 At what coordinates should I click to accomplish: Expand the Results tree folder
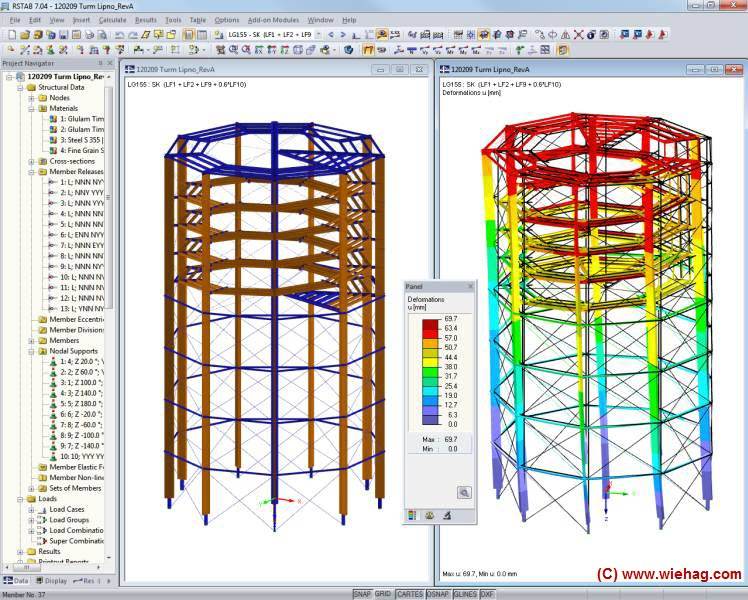pos(21,551)
